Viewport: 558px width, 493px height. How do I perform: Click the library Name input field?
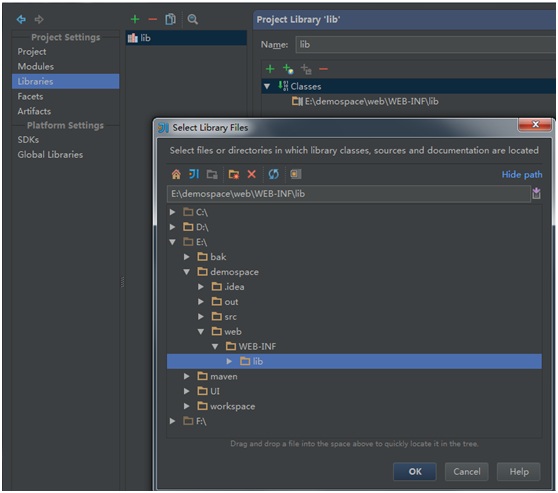(x=425, y=44)
